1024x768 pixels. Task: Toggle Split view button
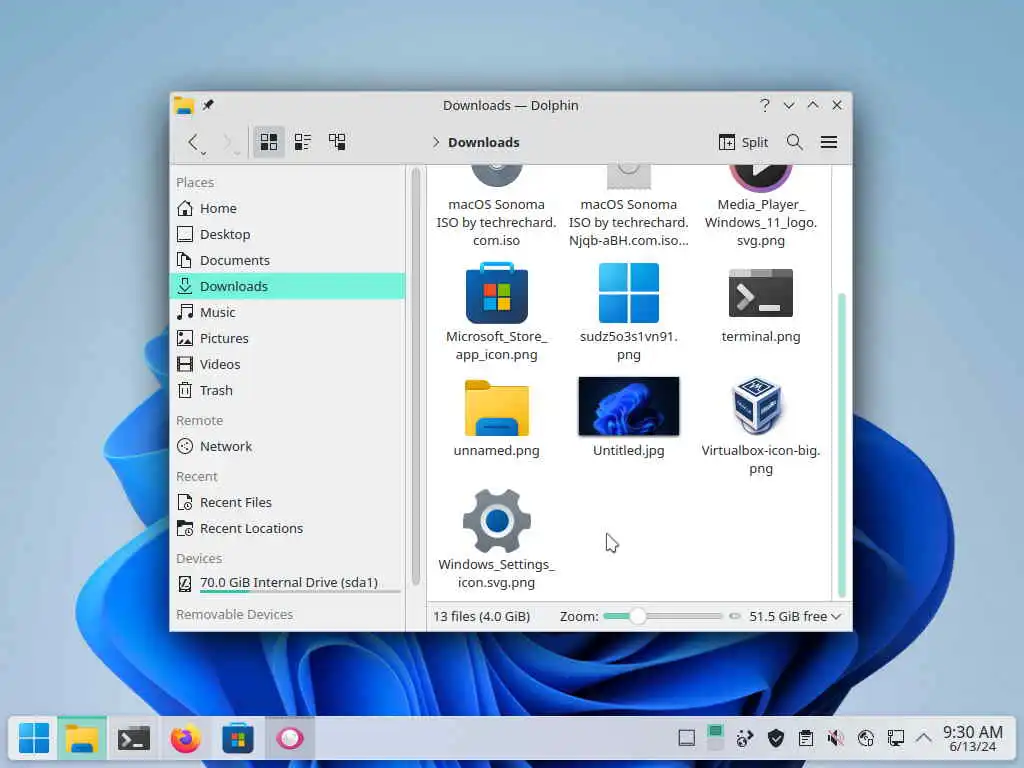[x=743, y=142]
